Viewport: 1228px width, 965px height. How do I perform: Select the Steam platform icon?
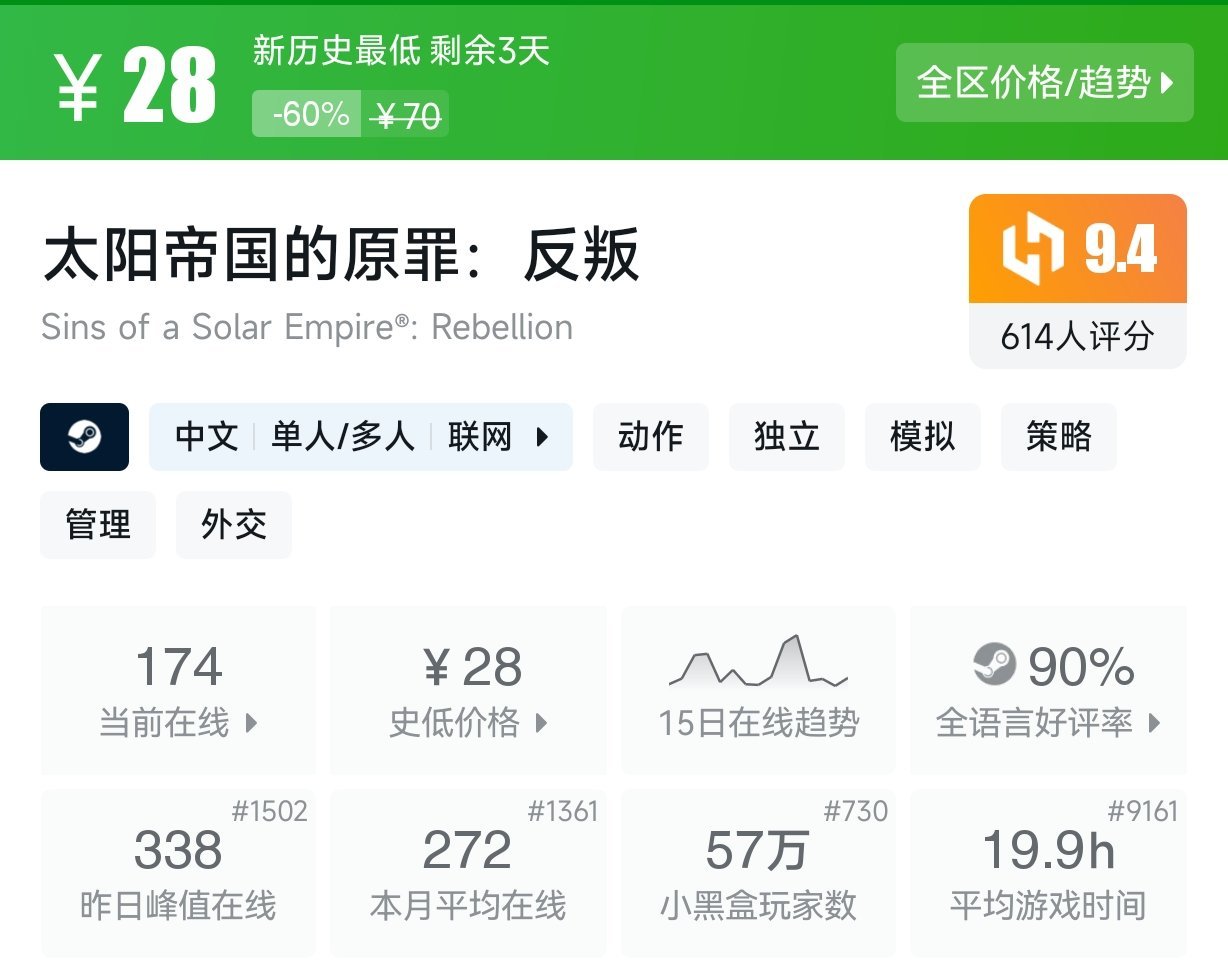tap(85, 437)
